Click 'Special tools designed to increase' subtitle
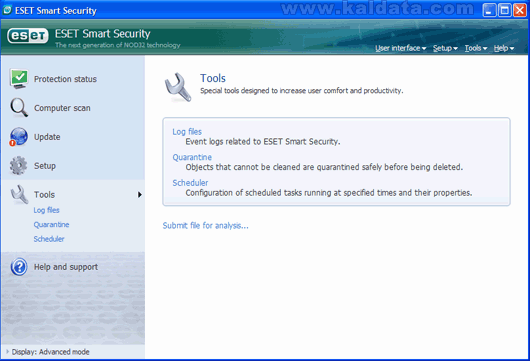The image size is (530, 361). point(302,91)
